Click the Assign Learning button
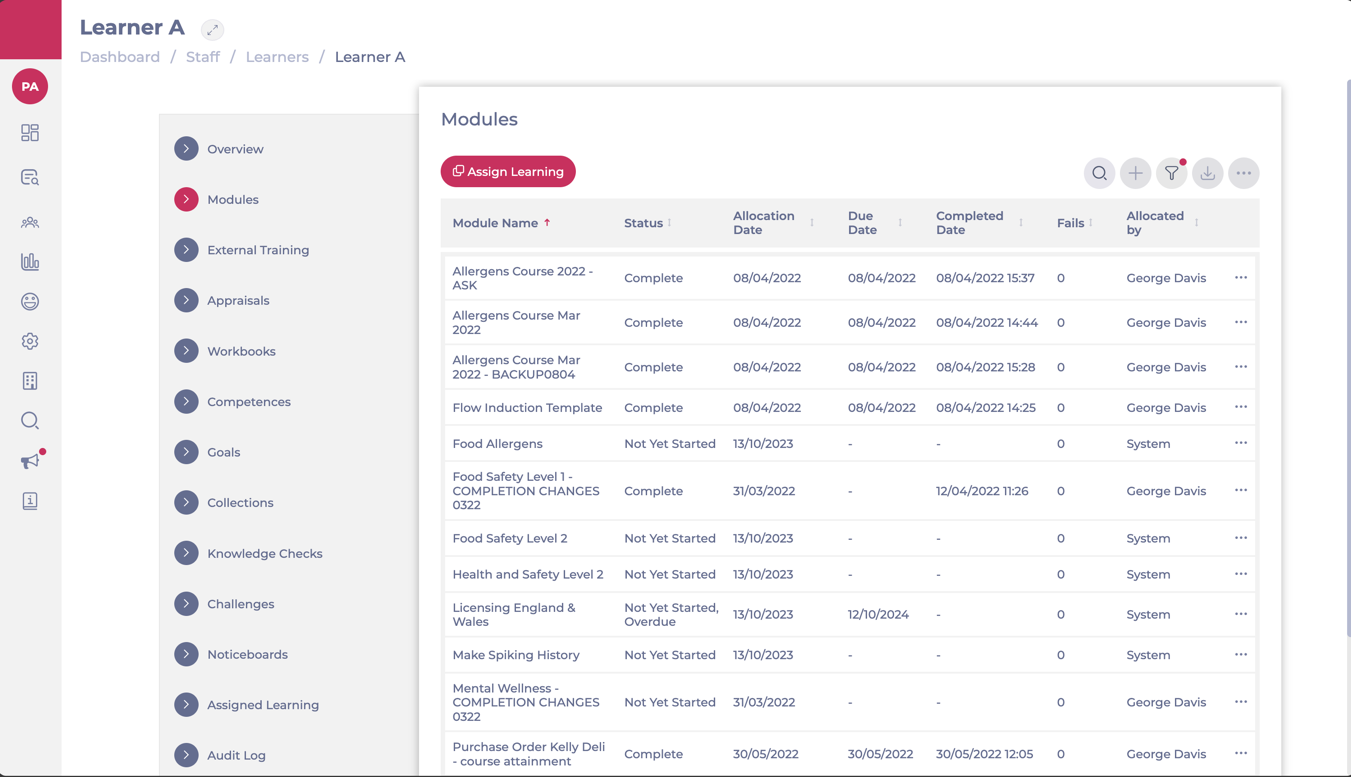The height and width of the screenshot is (777, 1351). click(508, 171)
